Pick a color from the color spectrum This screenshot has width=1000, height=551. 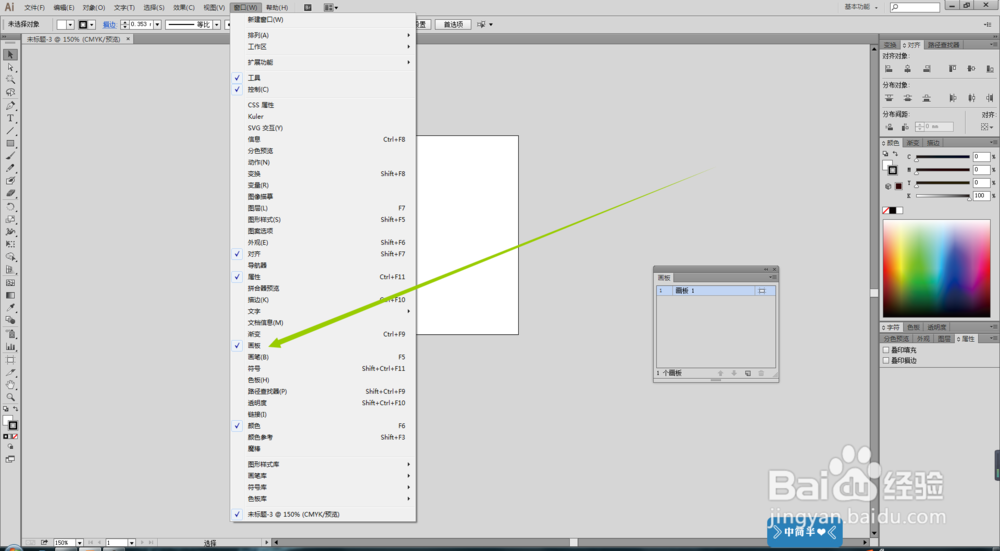coord(936,268)
